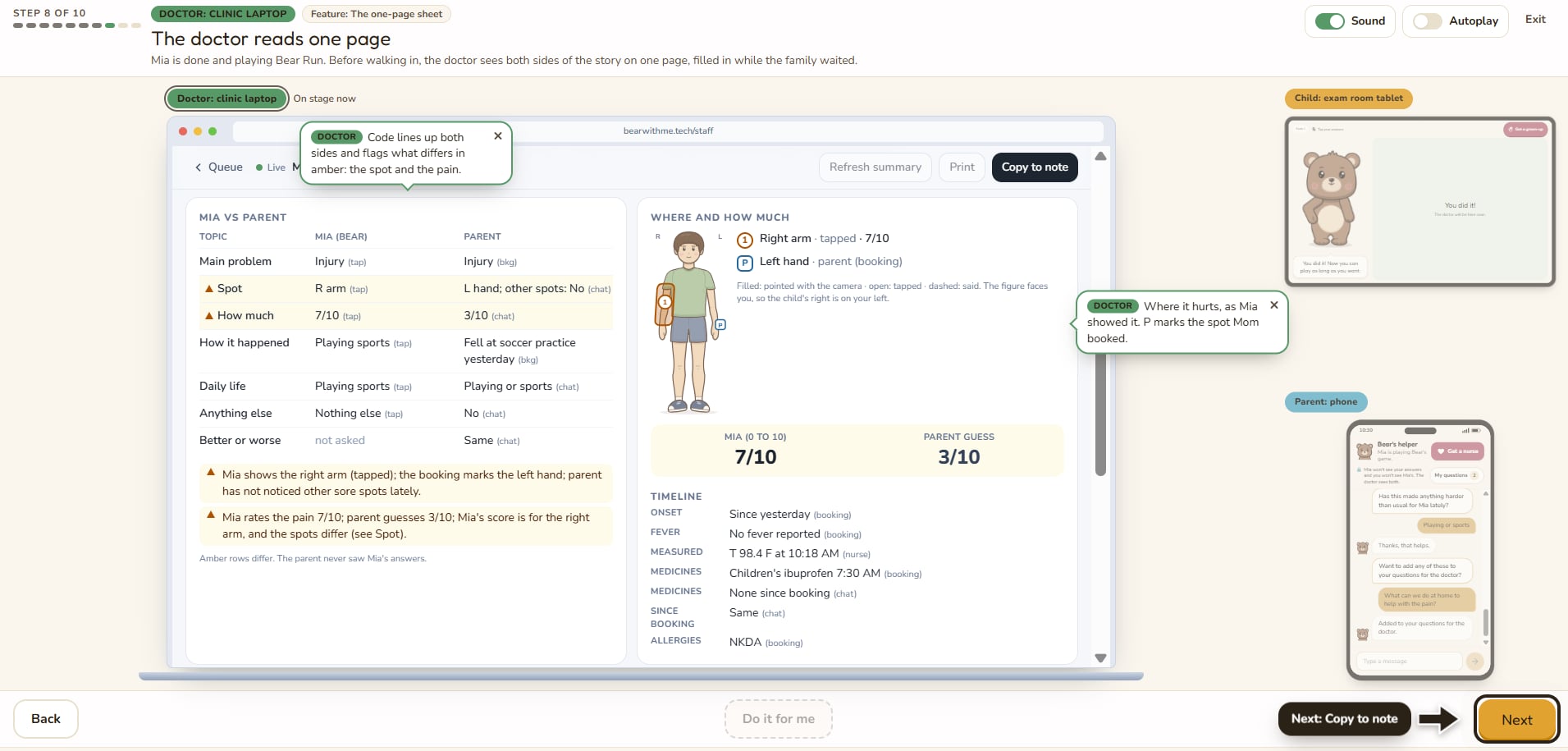Image resolution: width=1568 pixels, height=751 pixels.
Task: Close the 'Code lines up' tooltip
Action: [498, 136]
